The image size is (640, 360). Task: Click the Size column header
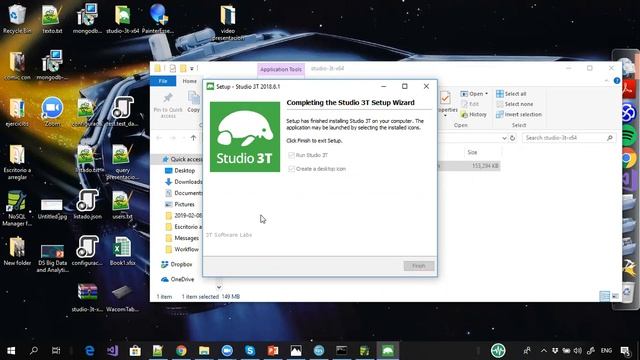(x=472, y=152)
